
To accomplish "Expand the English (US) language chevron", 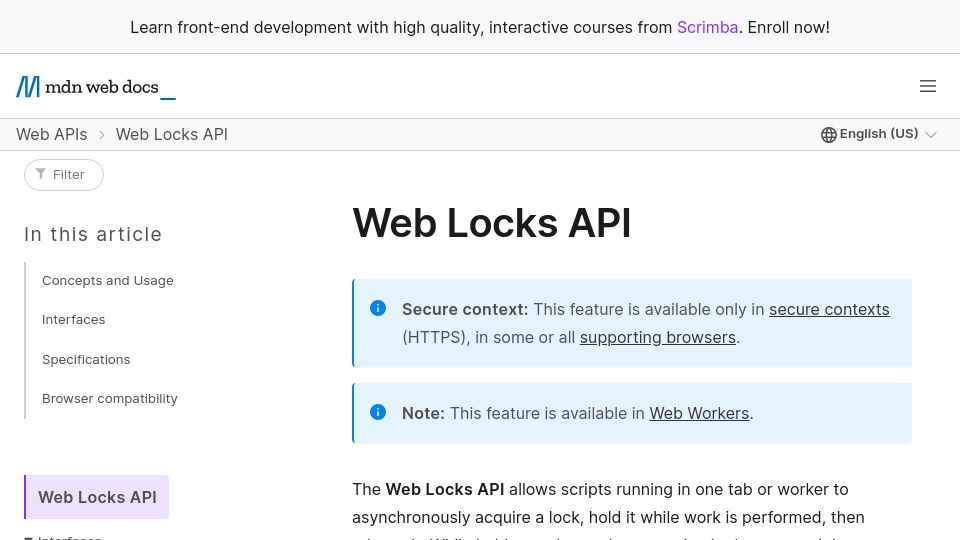I will (x=931, y=135).
